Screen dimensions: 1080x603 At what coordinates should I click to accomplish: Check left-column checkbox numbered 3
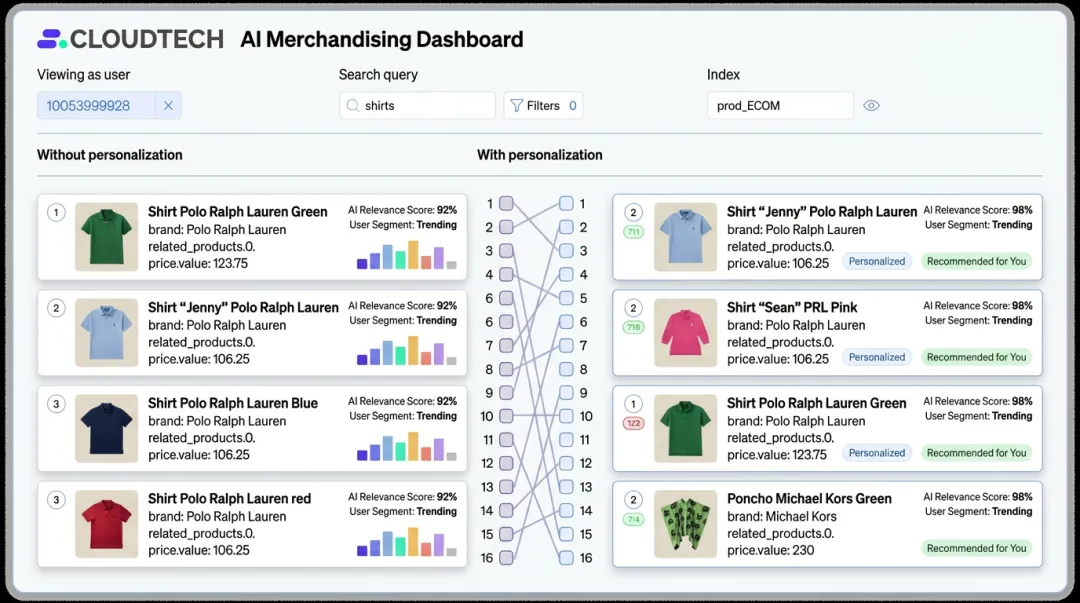pos(506,251)
